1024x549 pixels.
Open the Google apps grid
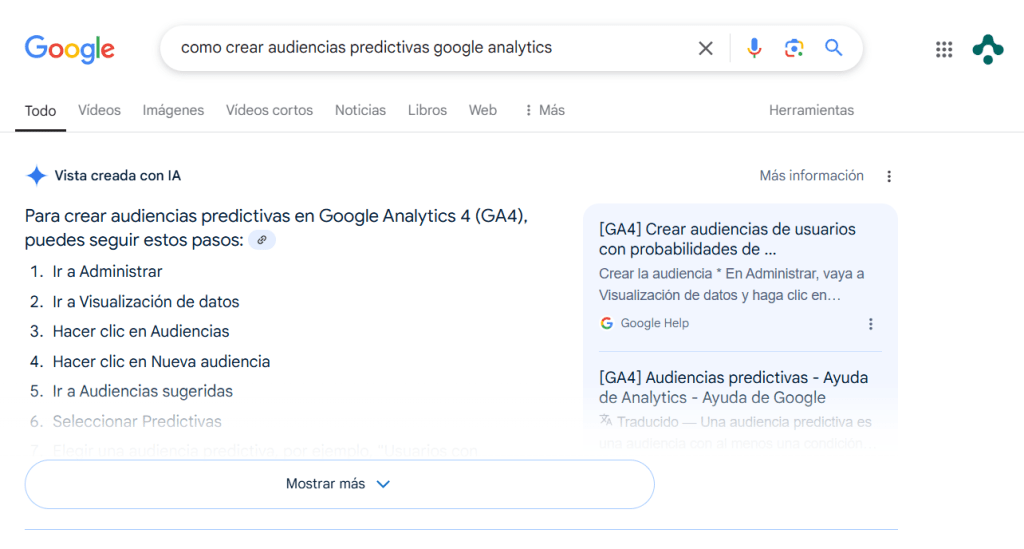[943, 49]
